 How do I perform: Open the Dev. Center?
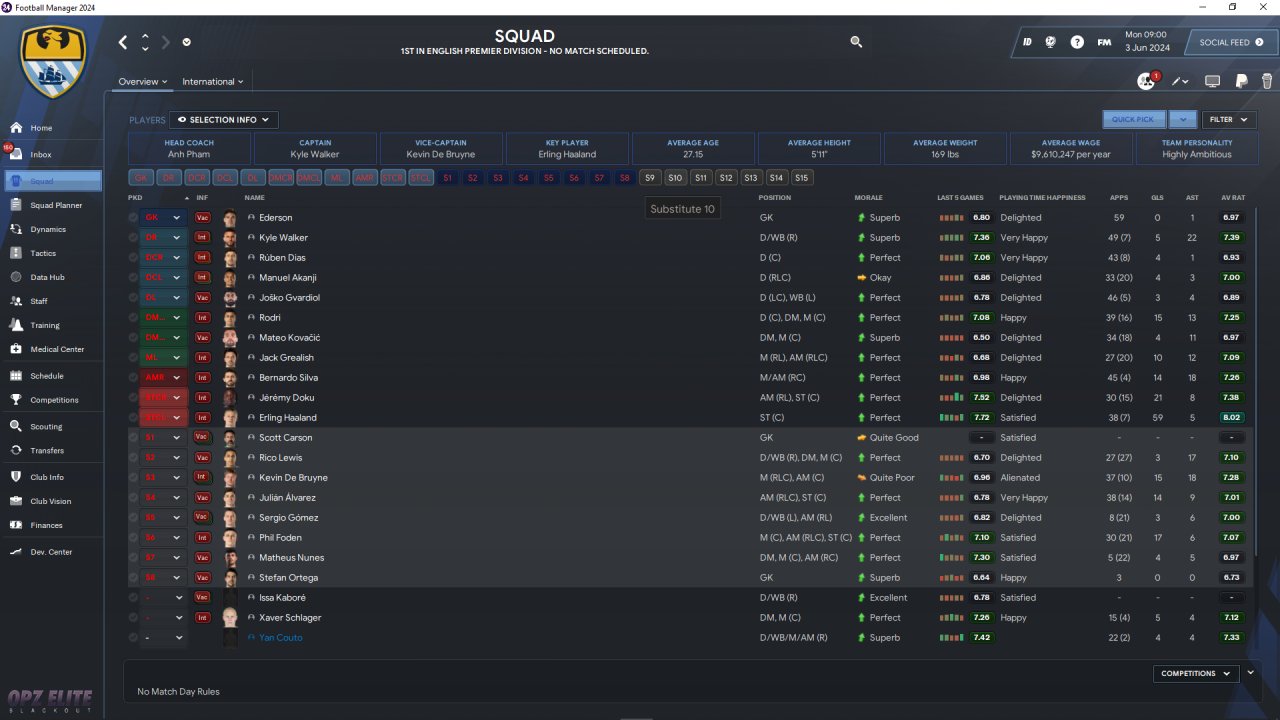tap(52, 552)
